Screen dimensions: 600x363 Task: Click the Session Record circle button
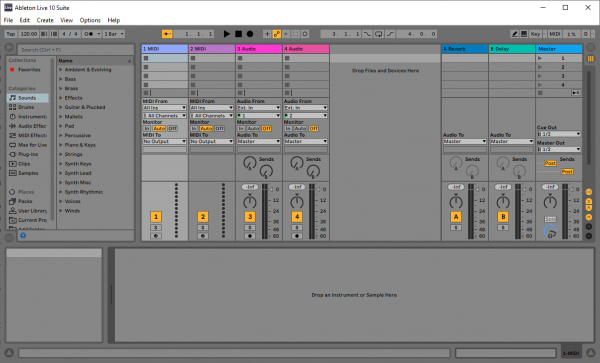coord(305,34)
